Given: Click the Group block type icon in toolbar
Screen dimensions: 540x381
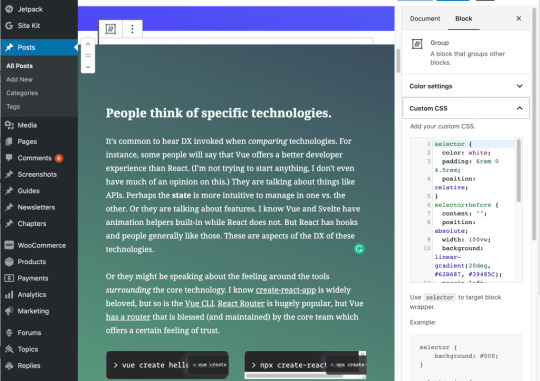Looking at the screenshot, I should click(111, 29).
